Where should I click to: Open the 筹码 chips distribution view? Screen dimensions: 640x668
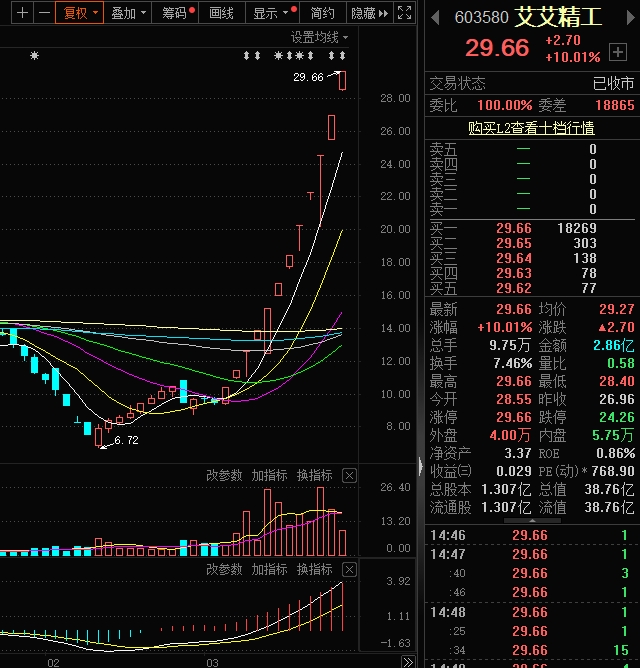pyautogui.click(x=175, y=13)
